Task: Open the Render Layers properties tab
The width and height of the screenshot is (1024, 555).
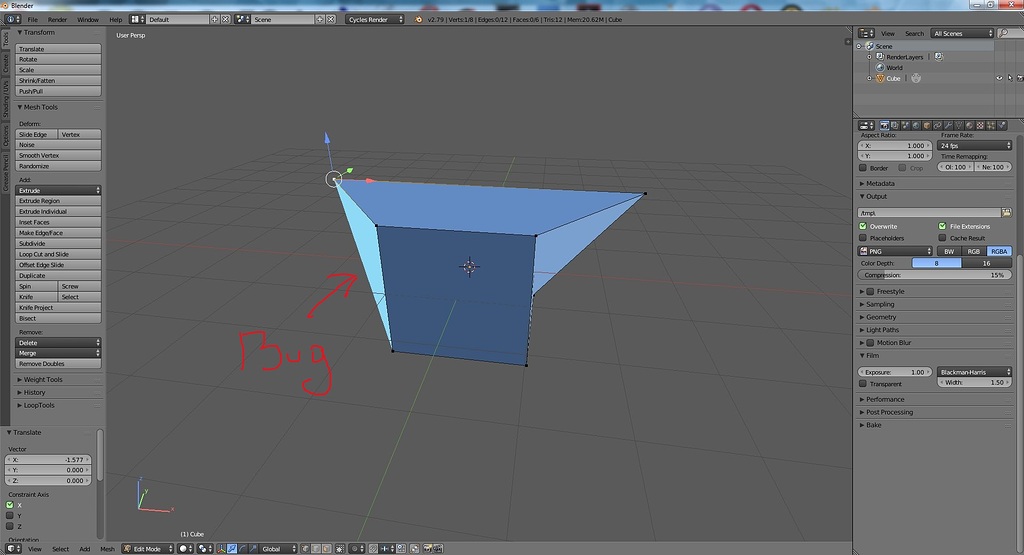Action: click(x=895, y=125)
